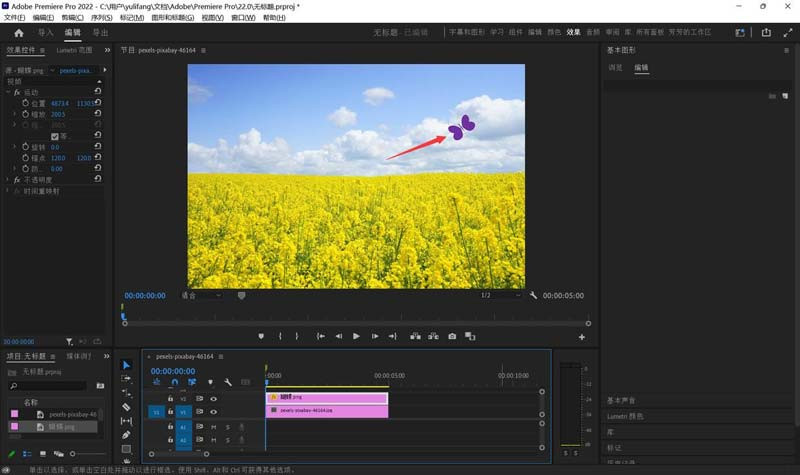Expand the Opacity (不透明度) effect section

tap(8, 180)
